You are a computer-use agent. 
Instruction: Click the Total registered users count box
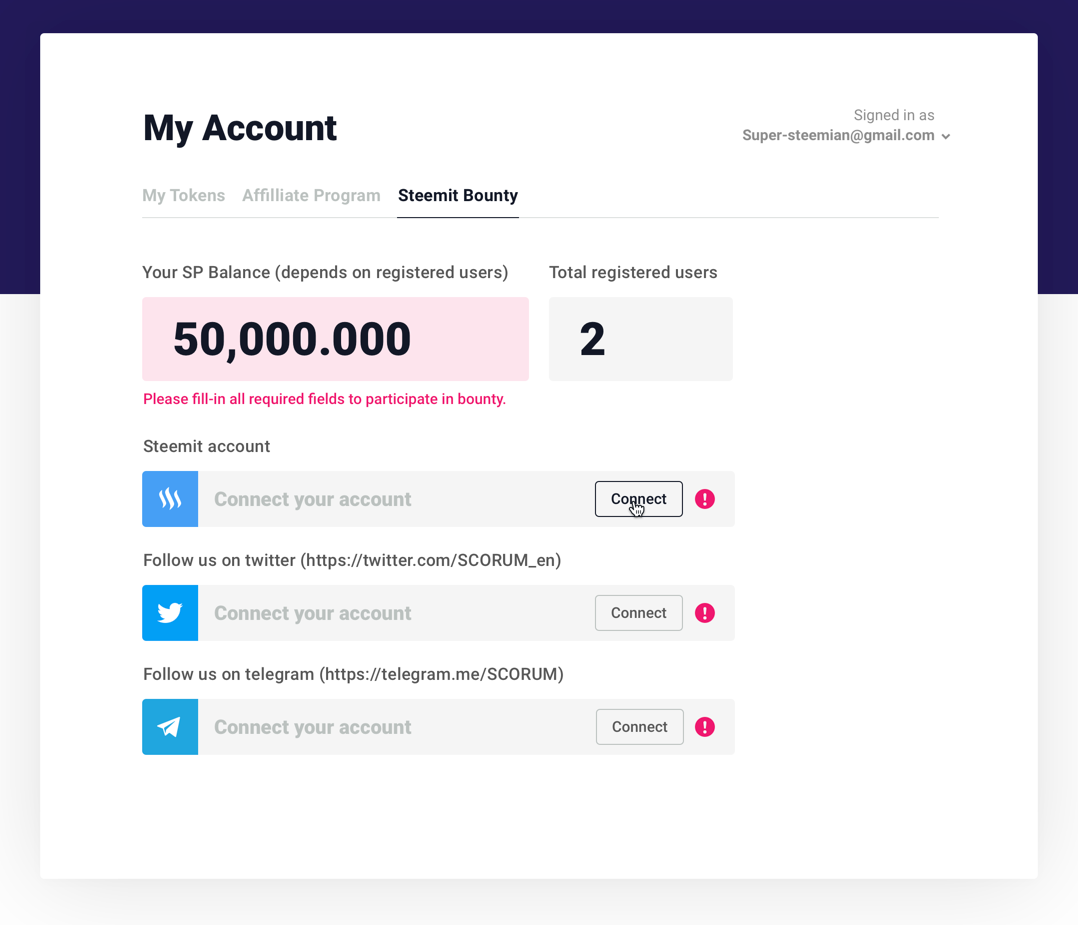(x=641, y=339)
